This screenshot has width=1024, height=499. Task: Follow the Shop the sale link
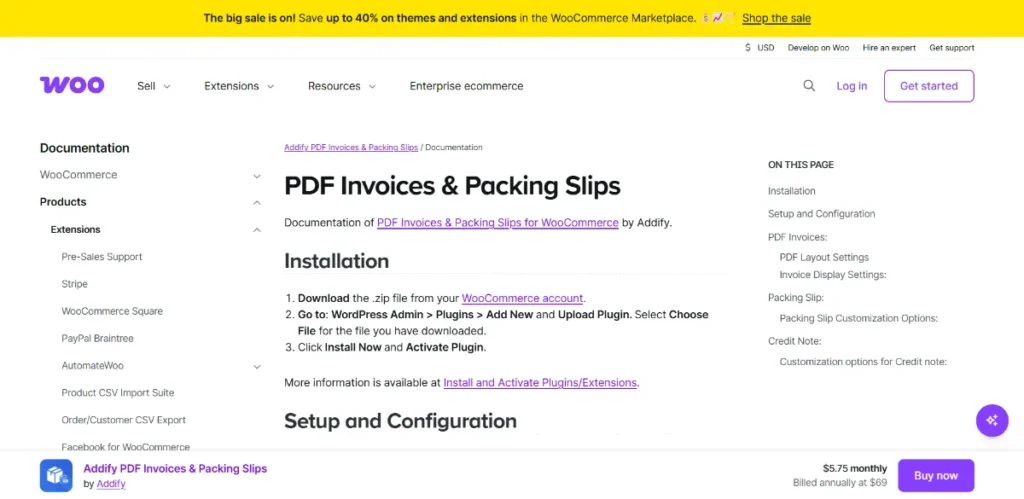(x=776, y=18)
